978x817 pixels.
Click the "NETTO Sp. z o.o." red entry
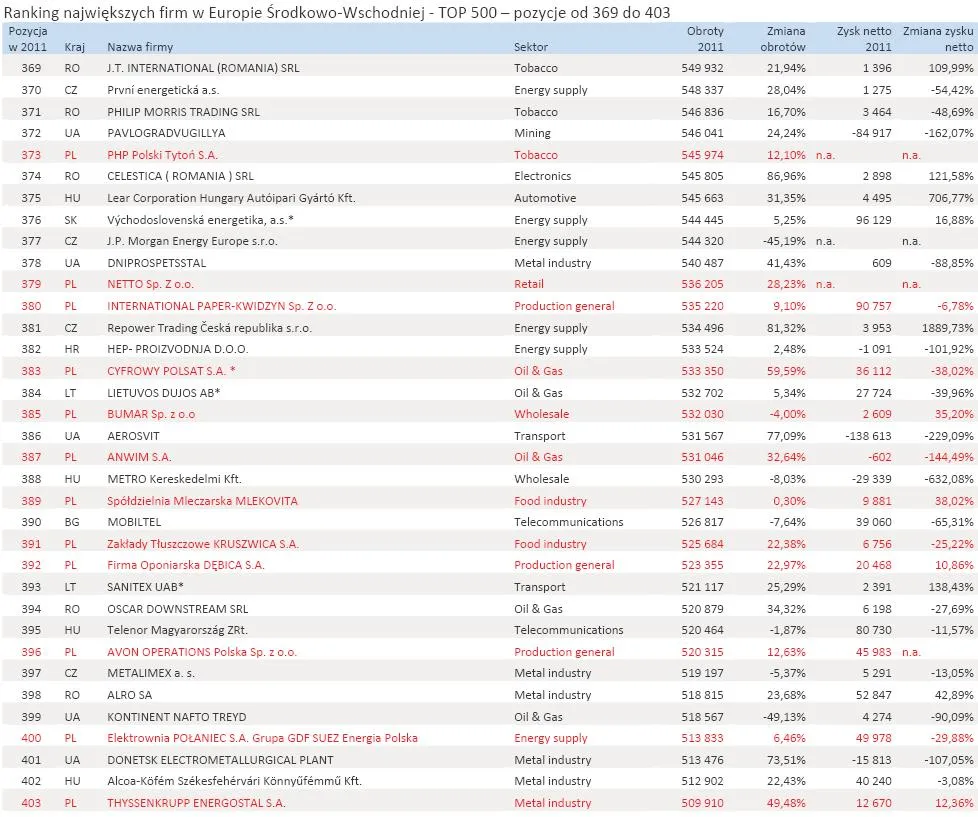point(153,284)
